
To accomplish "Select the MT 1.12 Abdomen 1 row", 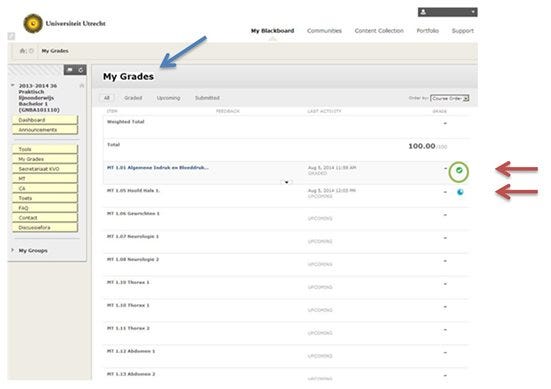I will tap(286, 356).
